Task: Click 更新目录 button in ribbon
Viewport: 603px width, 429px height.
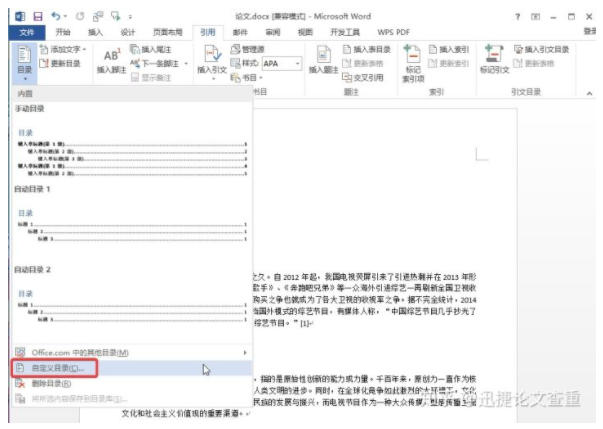Action: (x=60, y=63)
